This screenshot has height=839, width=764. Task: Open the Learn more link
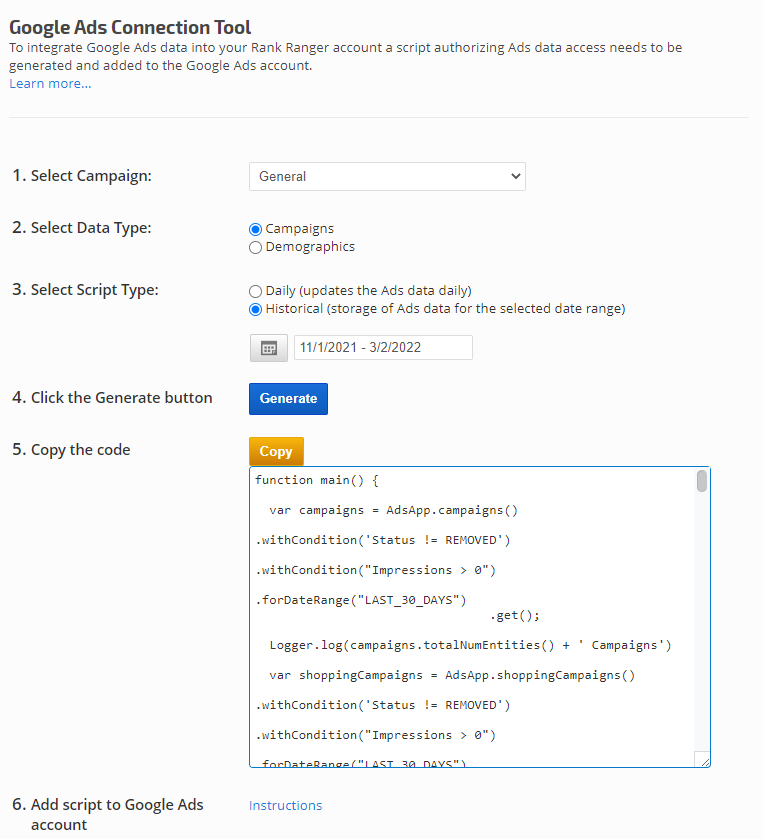click(50, 83)
